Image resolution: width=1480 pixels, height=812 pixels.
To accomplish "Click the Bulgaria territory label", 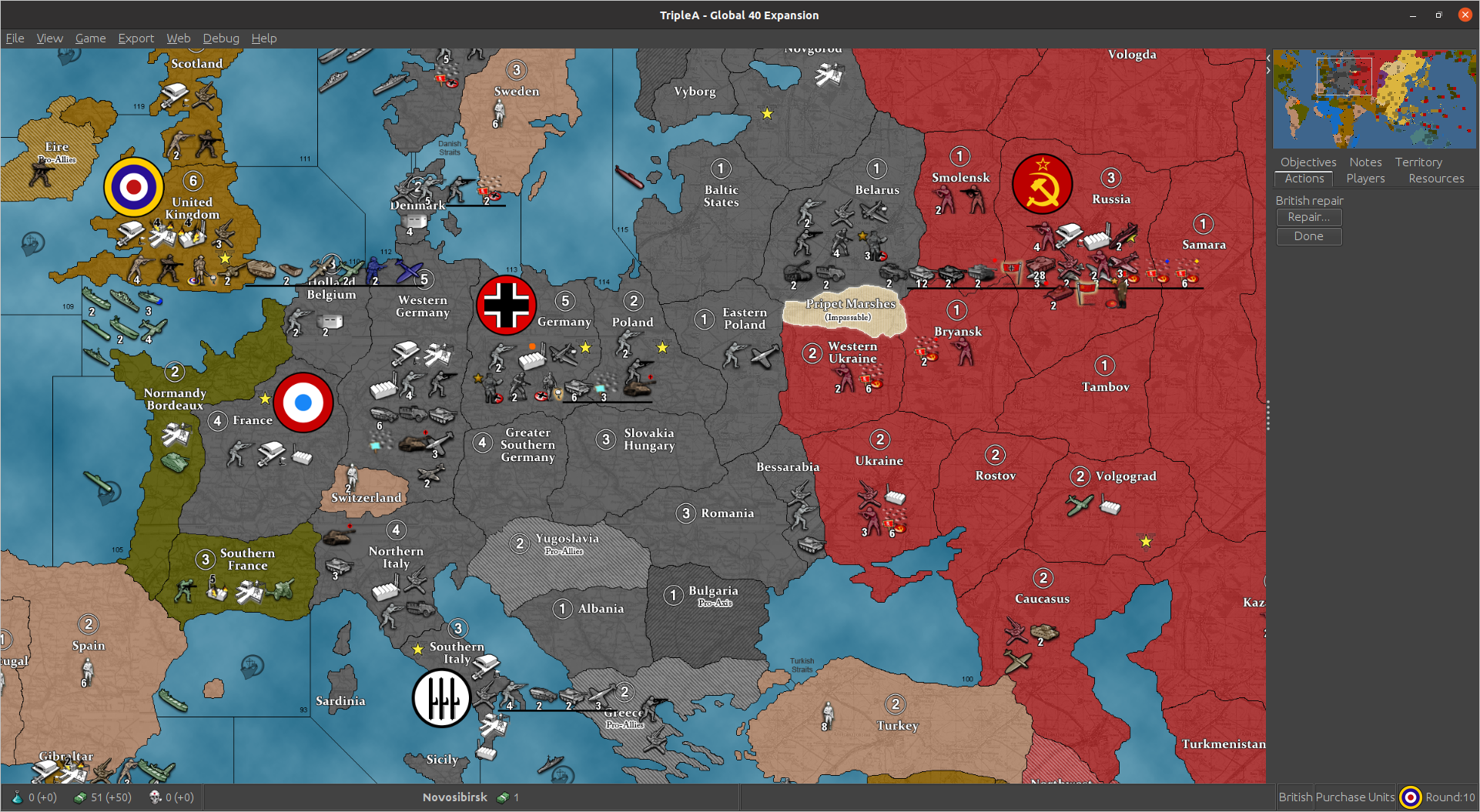I will 713,590.
